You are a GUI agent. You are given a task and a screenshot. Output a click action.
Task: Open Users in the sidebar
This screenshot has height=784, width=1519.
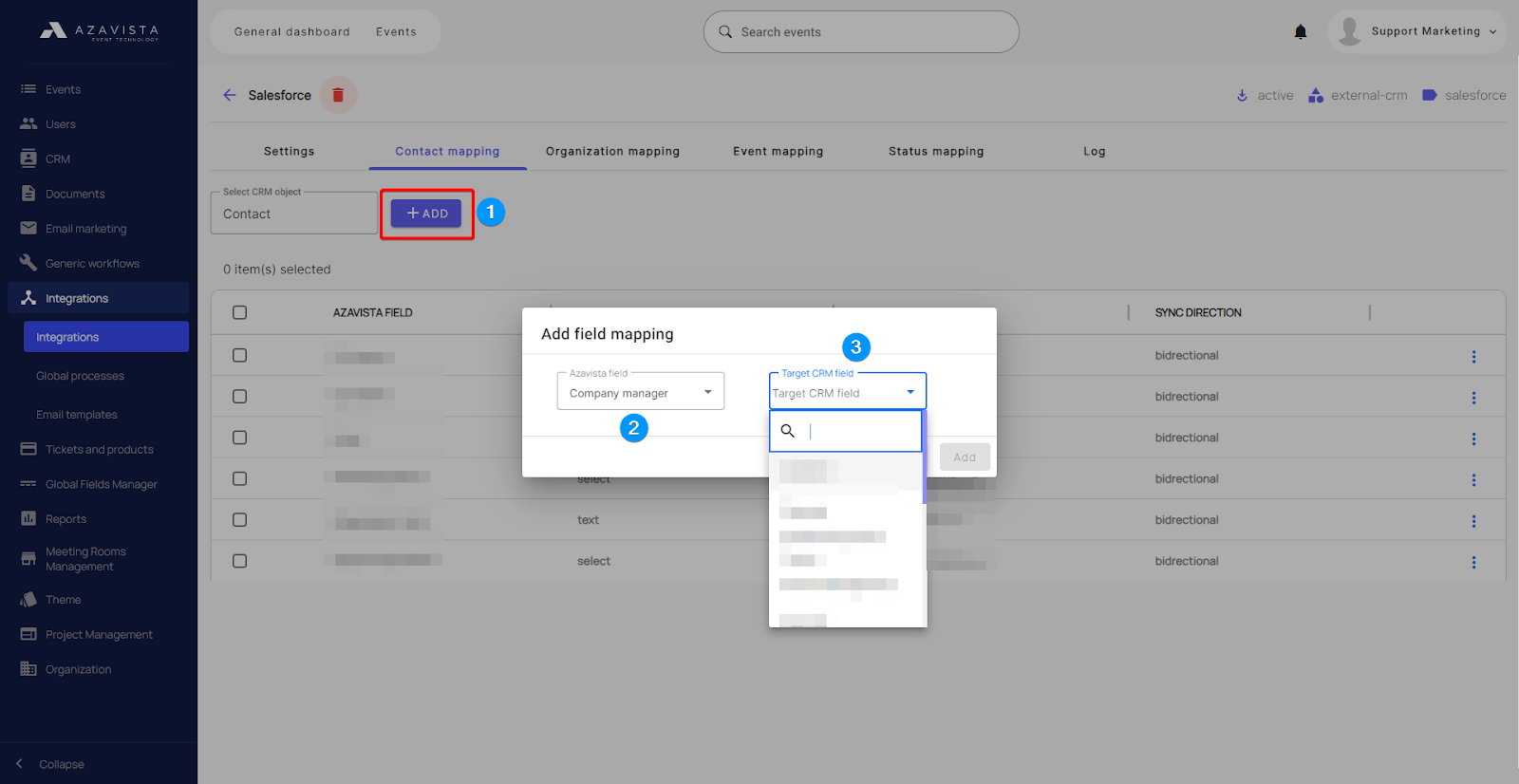pos(61,124)
